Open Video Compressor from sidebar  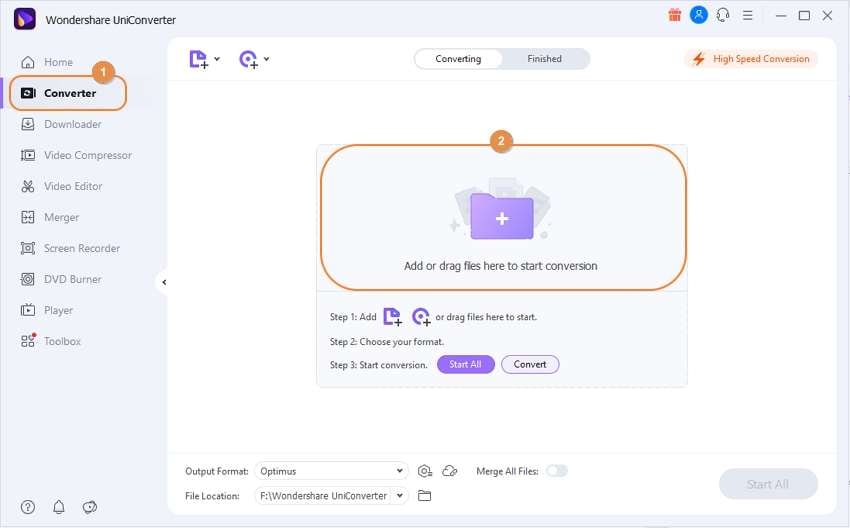(x=76, y=155)
